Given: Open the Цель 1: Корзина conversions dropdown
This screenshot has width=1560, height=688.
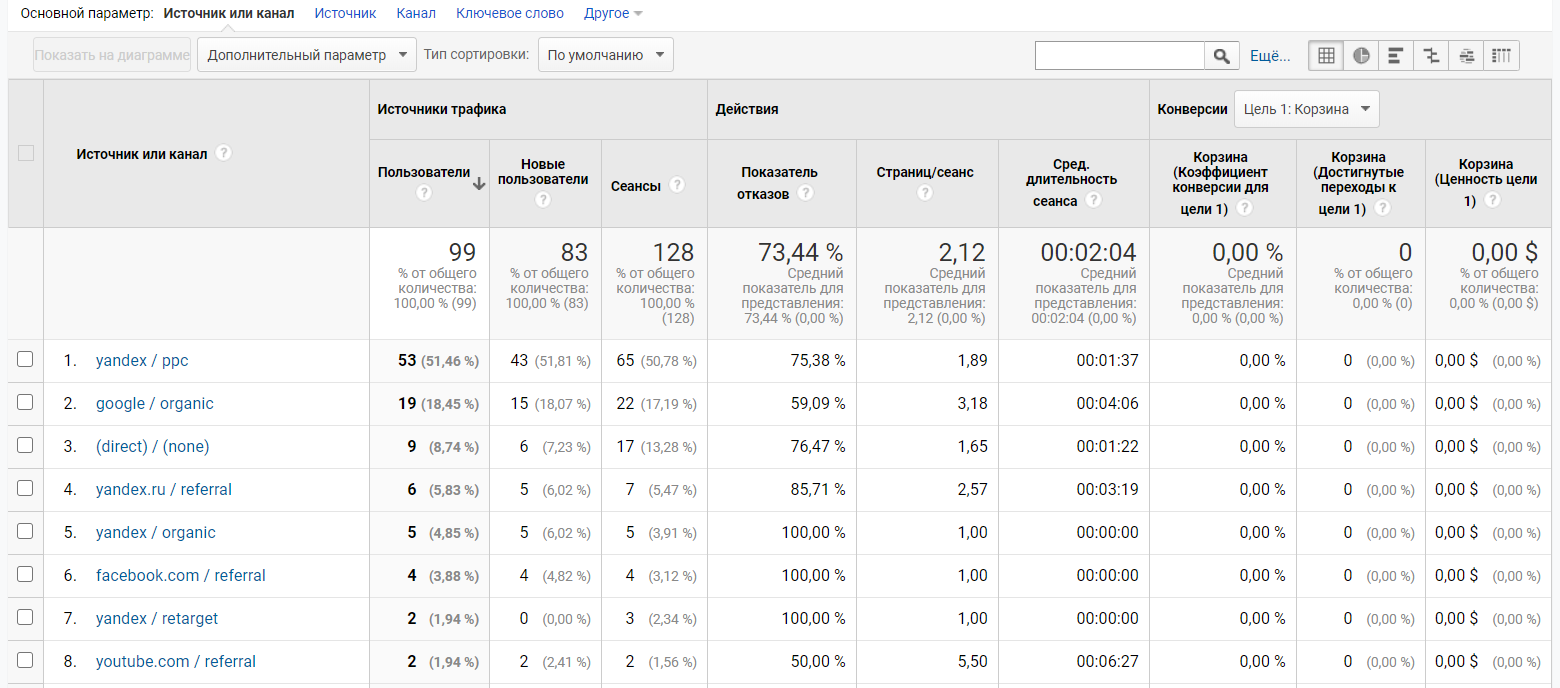Looking at the screenshot, I should click(1306, 109).
